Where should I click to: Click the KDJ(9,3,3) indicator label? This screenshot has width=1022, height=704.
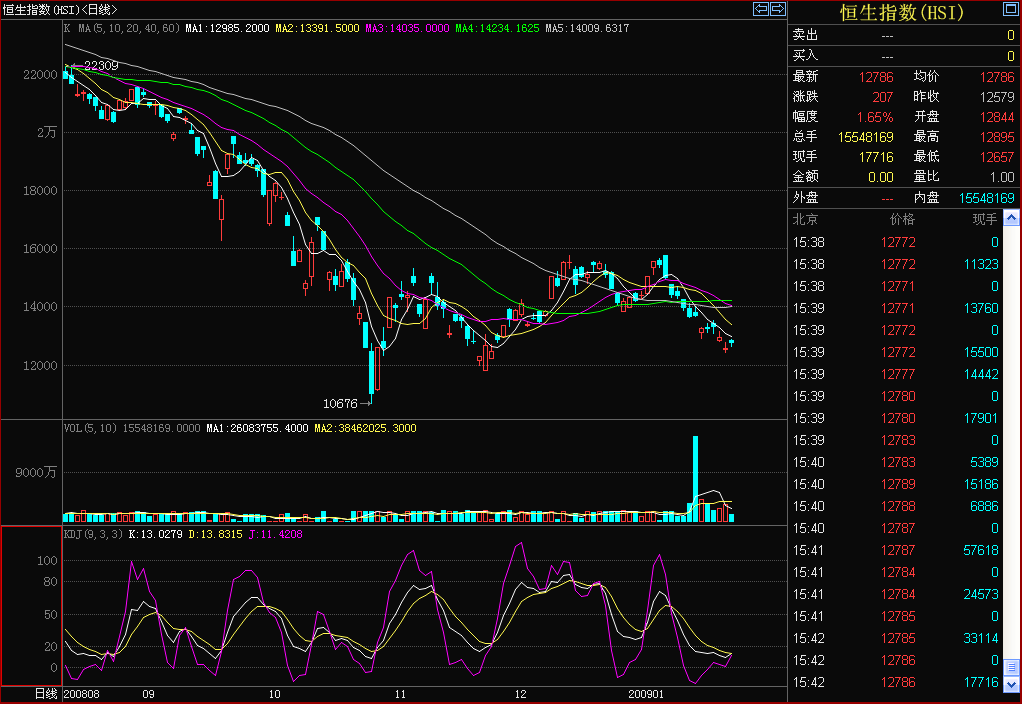coord(93,534)
